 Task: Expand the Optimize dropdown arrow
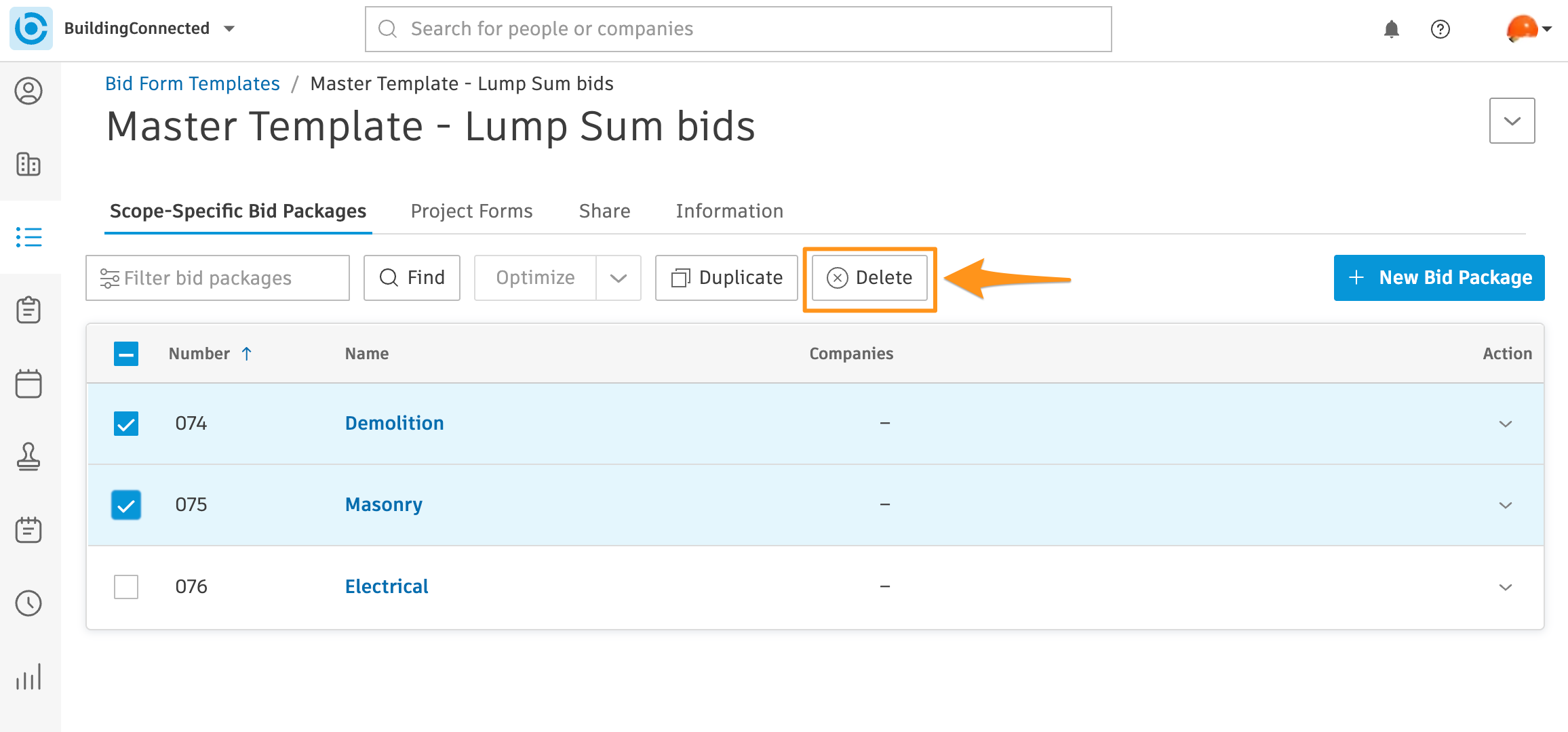(x=618, y=277)
